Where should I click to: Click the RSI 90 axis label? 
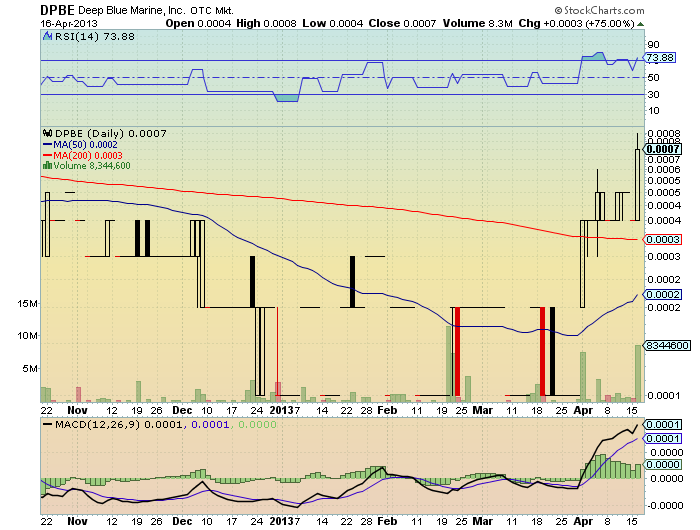coord(653,44)
